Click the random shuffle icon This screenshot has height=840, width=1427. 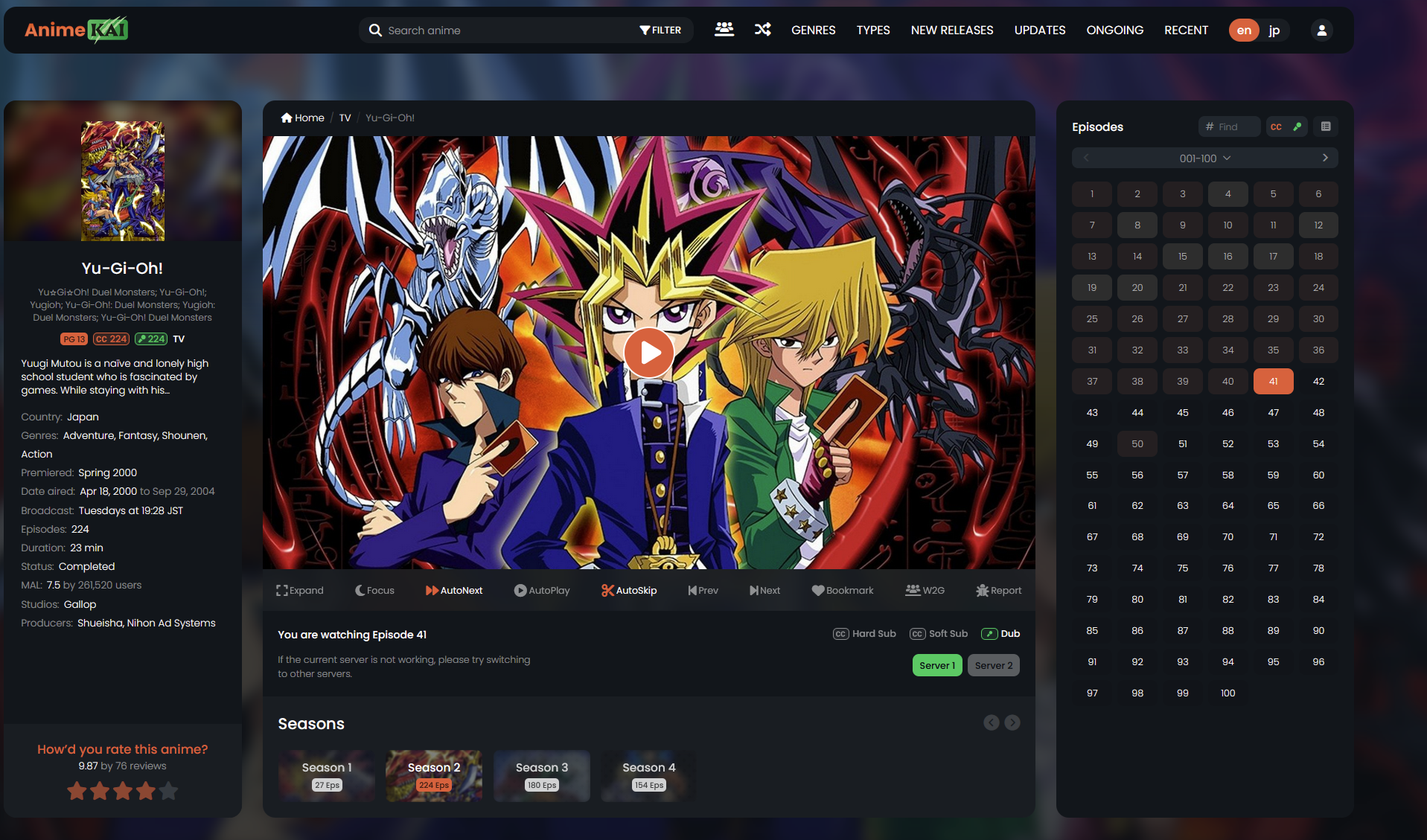762,30
